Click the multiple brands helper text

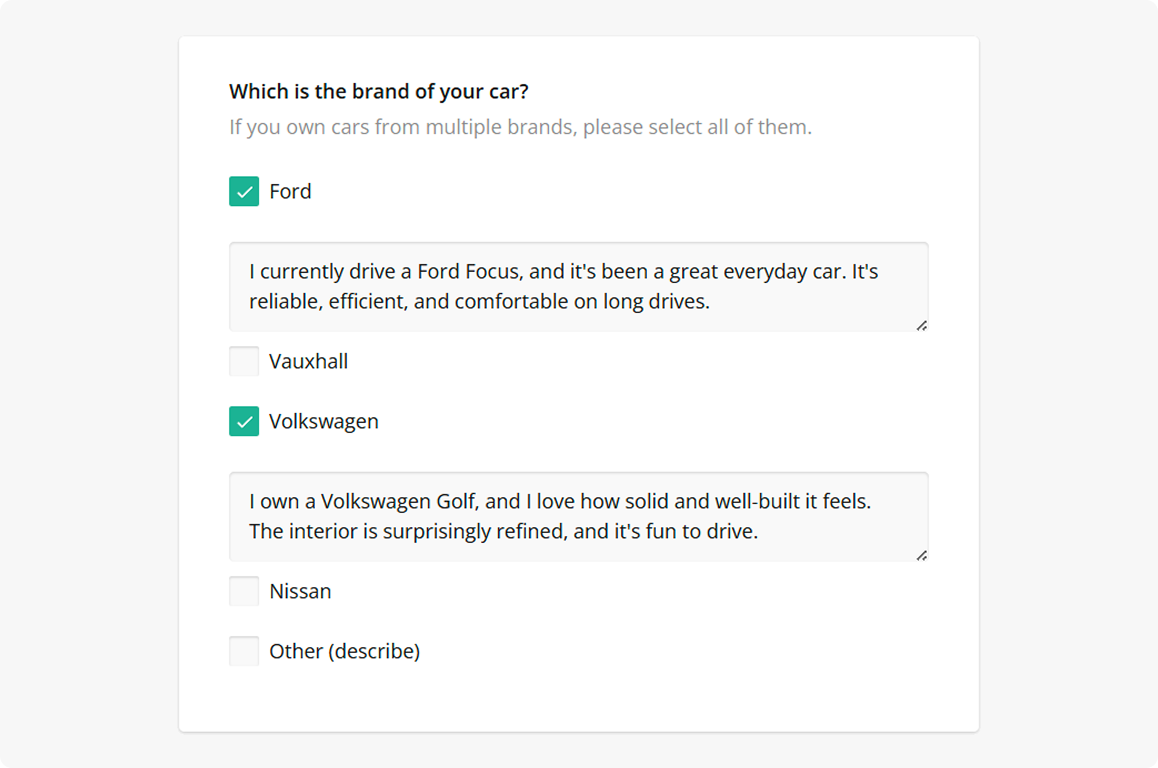pos(520,126)
